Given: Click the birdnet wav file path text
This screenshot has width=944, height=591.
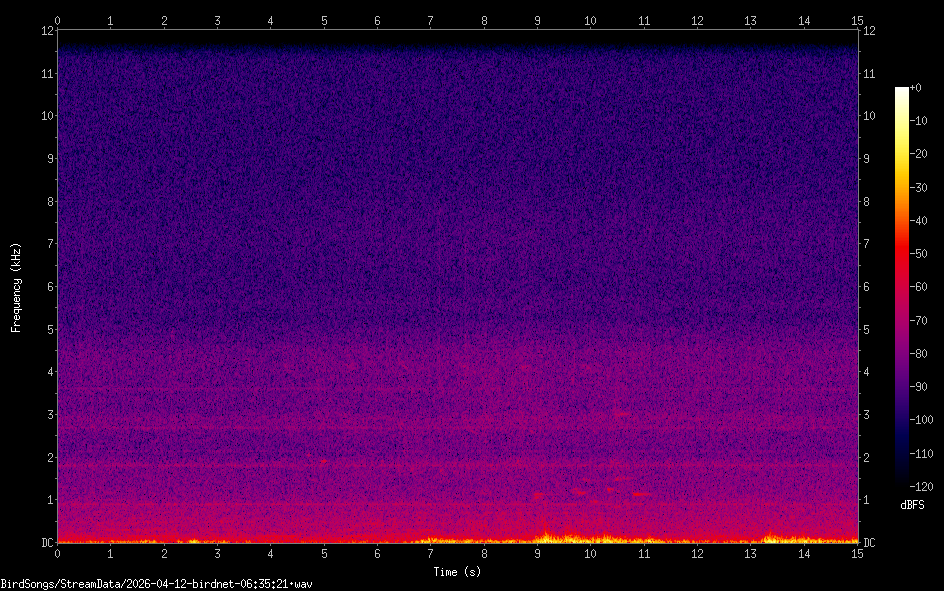Looking at the screenshot, I should [x=156, y=583].
